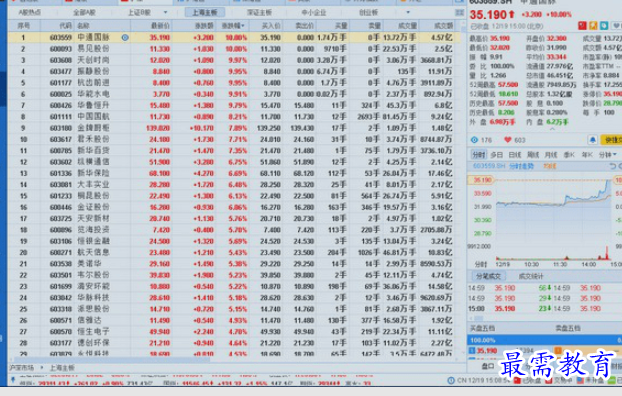Click the 100.00% bid ratio bar
622x396 pixels.
click(x=545, y=340)
